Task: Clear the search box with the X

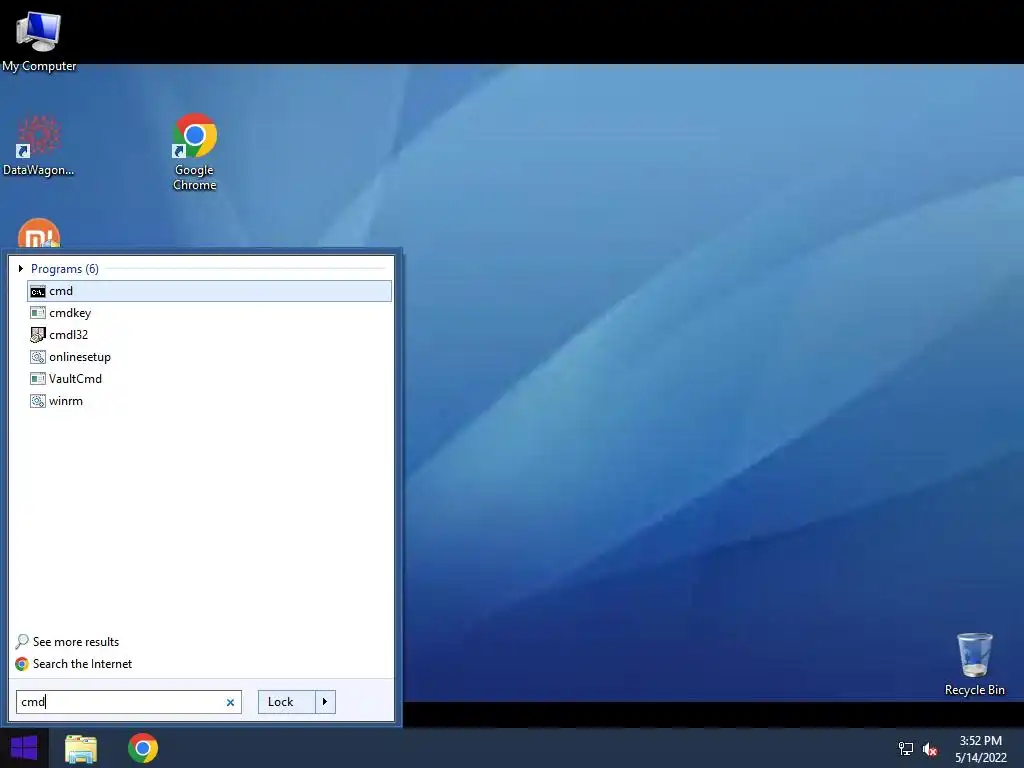Action: tap(230, 703)
